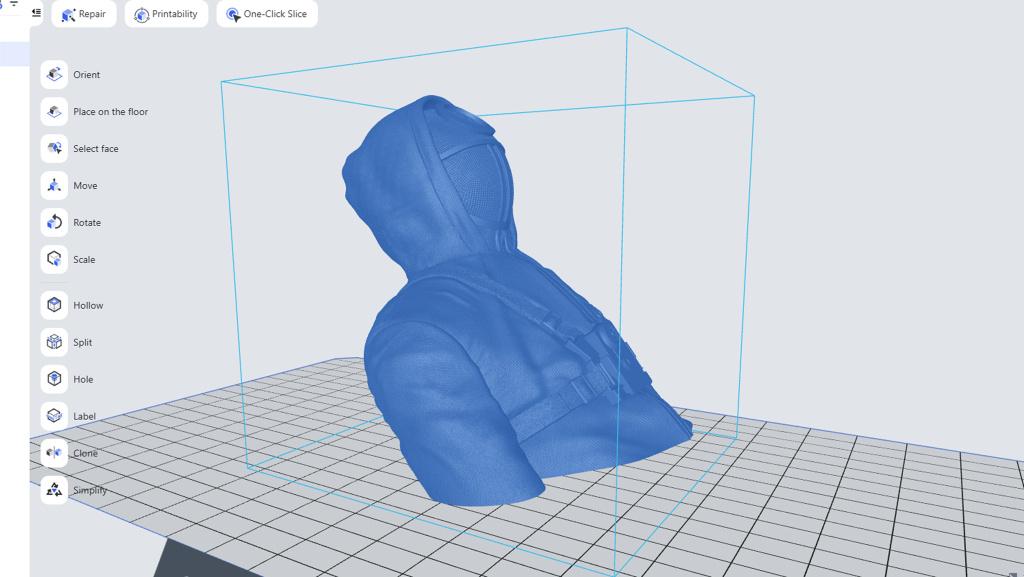Click the Clone tool icon
Screen dimensions: 1024x577
point(54,454)
